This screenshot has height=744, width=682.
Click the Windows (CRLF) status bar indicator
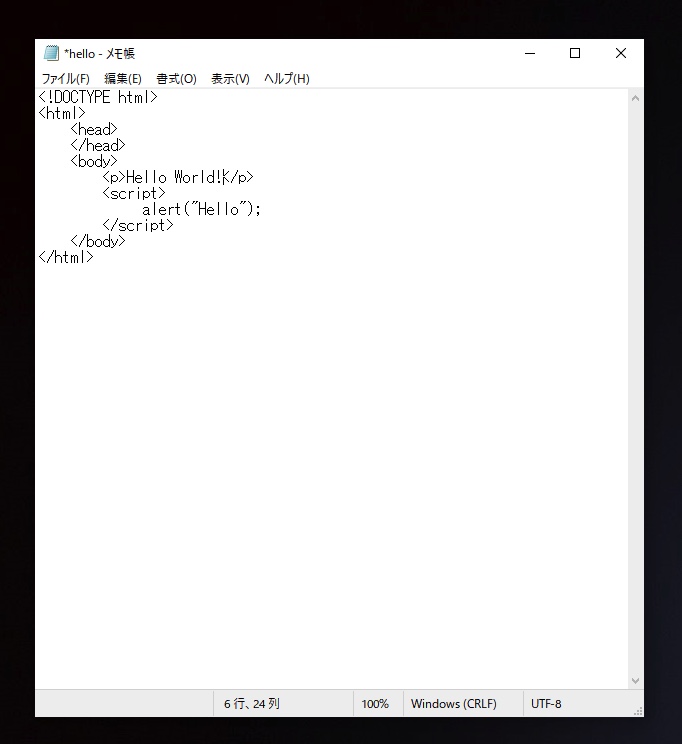point(453,704)
